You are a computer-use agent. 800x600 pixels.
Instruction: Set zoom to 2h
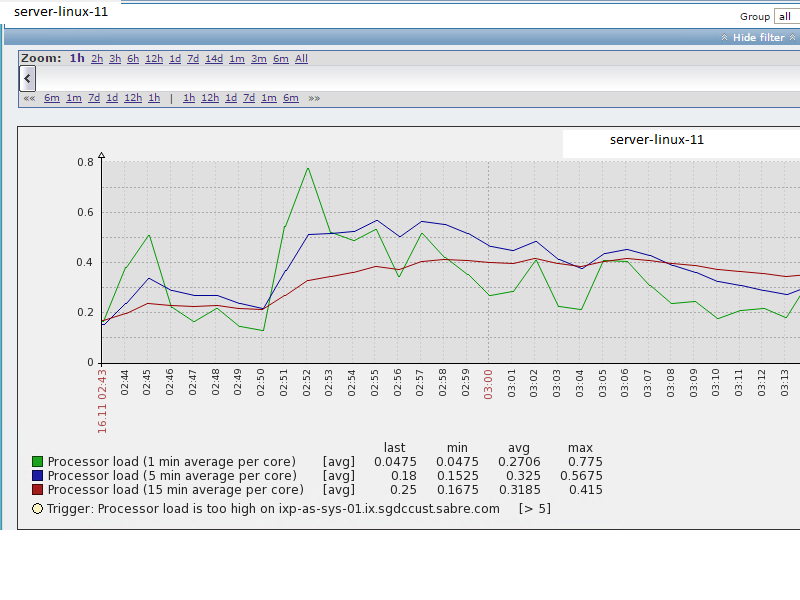tap(97, 59)
